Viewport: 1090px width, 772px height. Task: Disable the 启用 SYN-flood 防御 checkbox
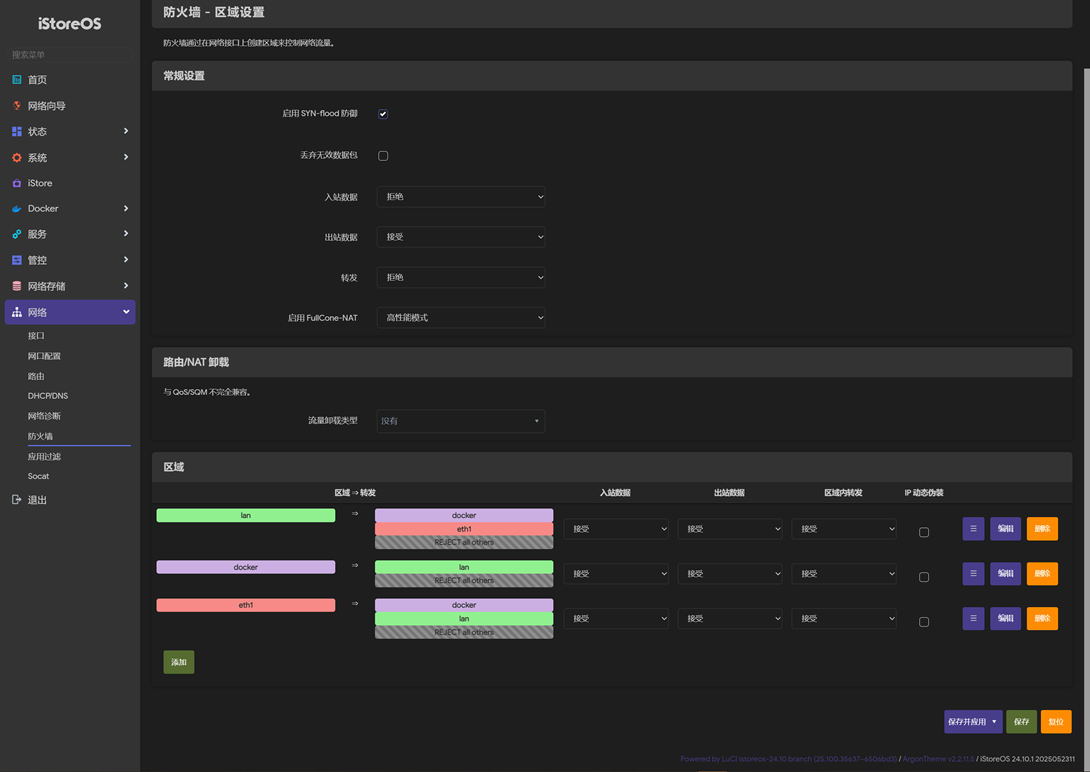click(383, 114)
